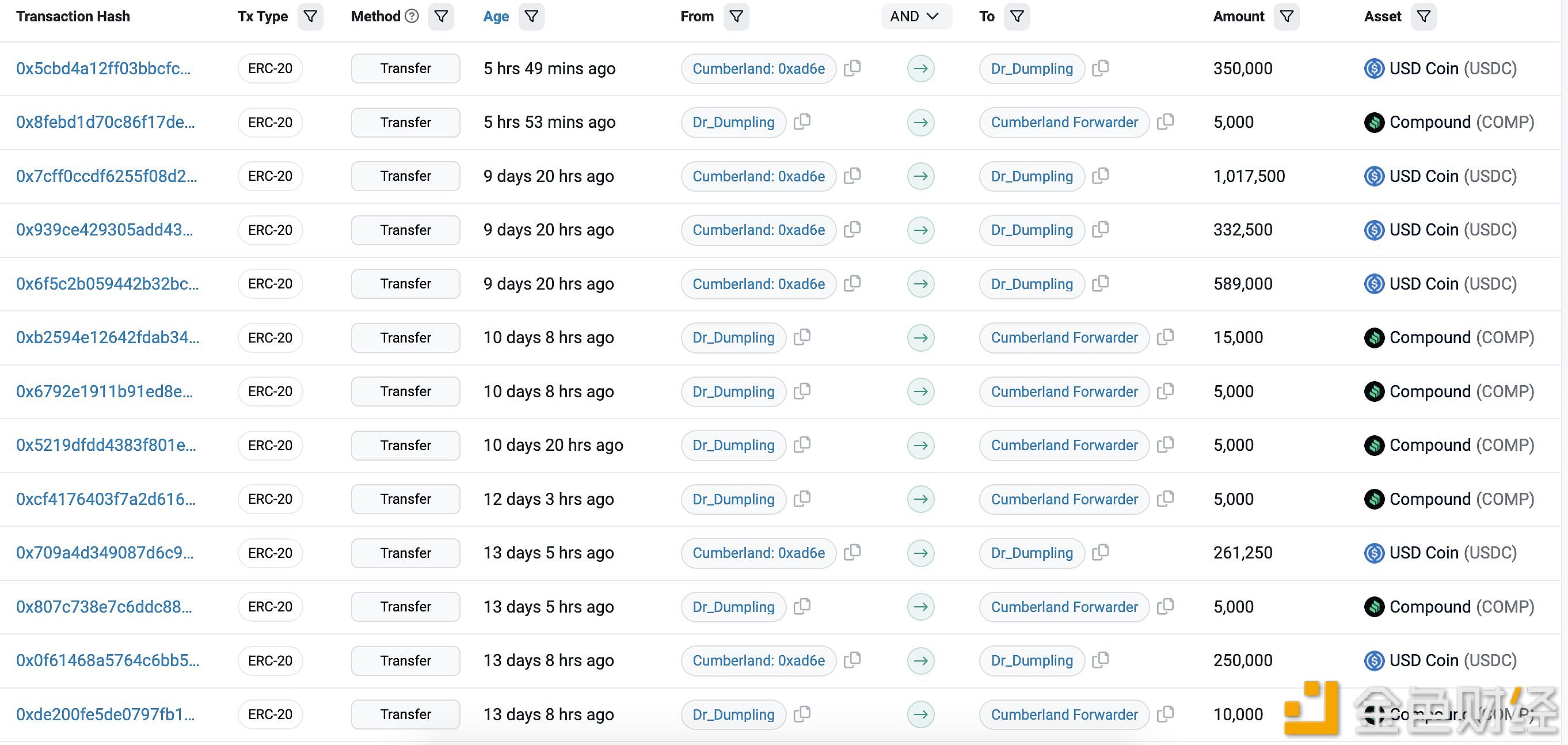Screen dimensions: 1568x745
Task: Copy Cumberland: 0xad6e address in 261,250 row
Action: pos(852,553)
